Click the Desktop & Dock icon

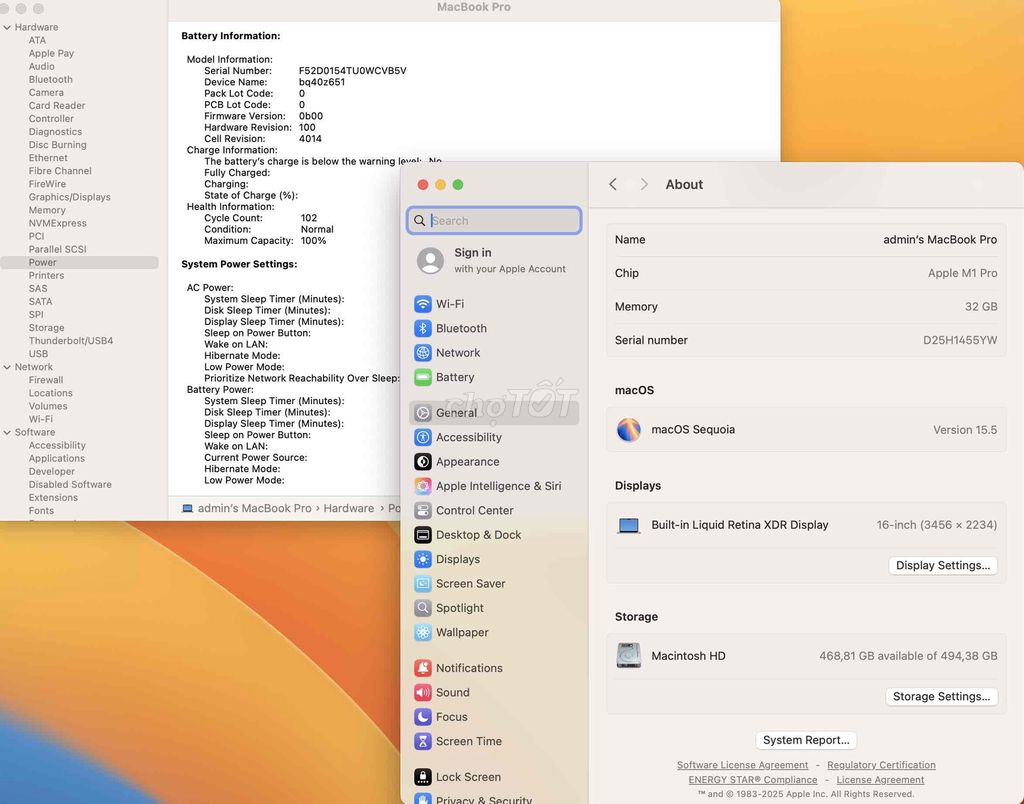(423, 535)
